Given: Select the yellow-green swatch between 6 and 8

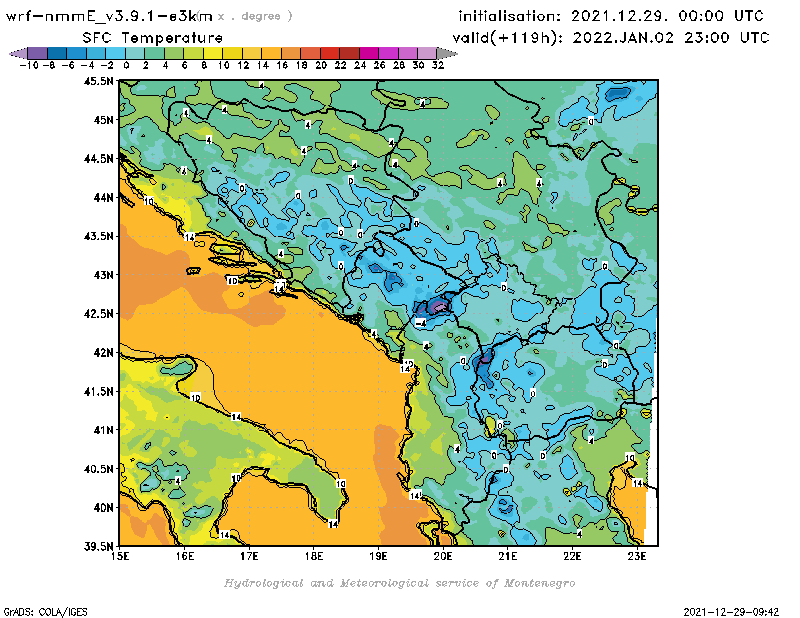Looking at the screenshot, I should coord(193,53).
